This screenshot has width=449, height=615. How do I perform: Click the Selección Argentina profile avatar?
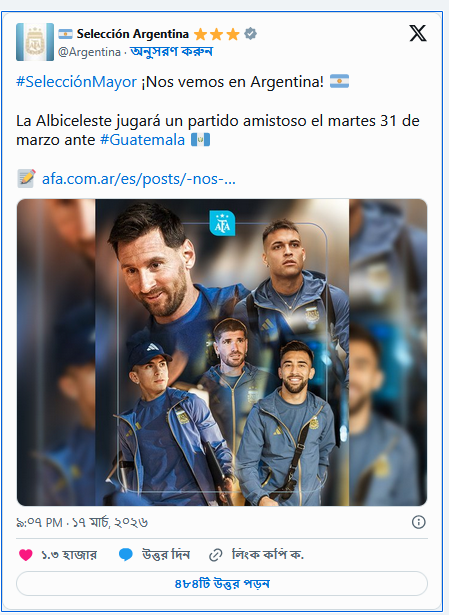[35, 42]
